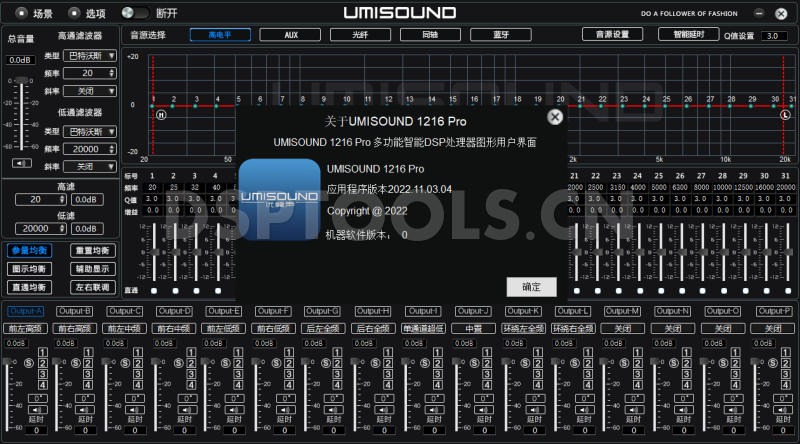Mute Output-F with its speaker icon

(284, 410)
